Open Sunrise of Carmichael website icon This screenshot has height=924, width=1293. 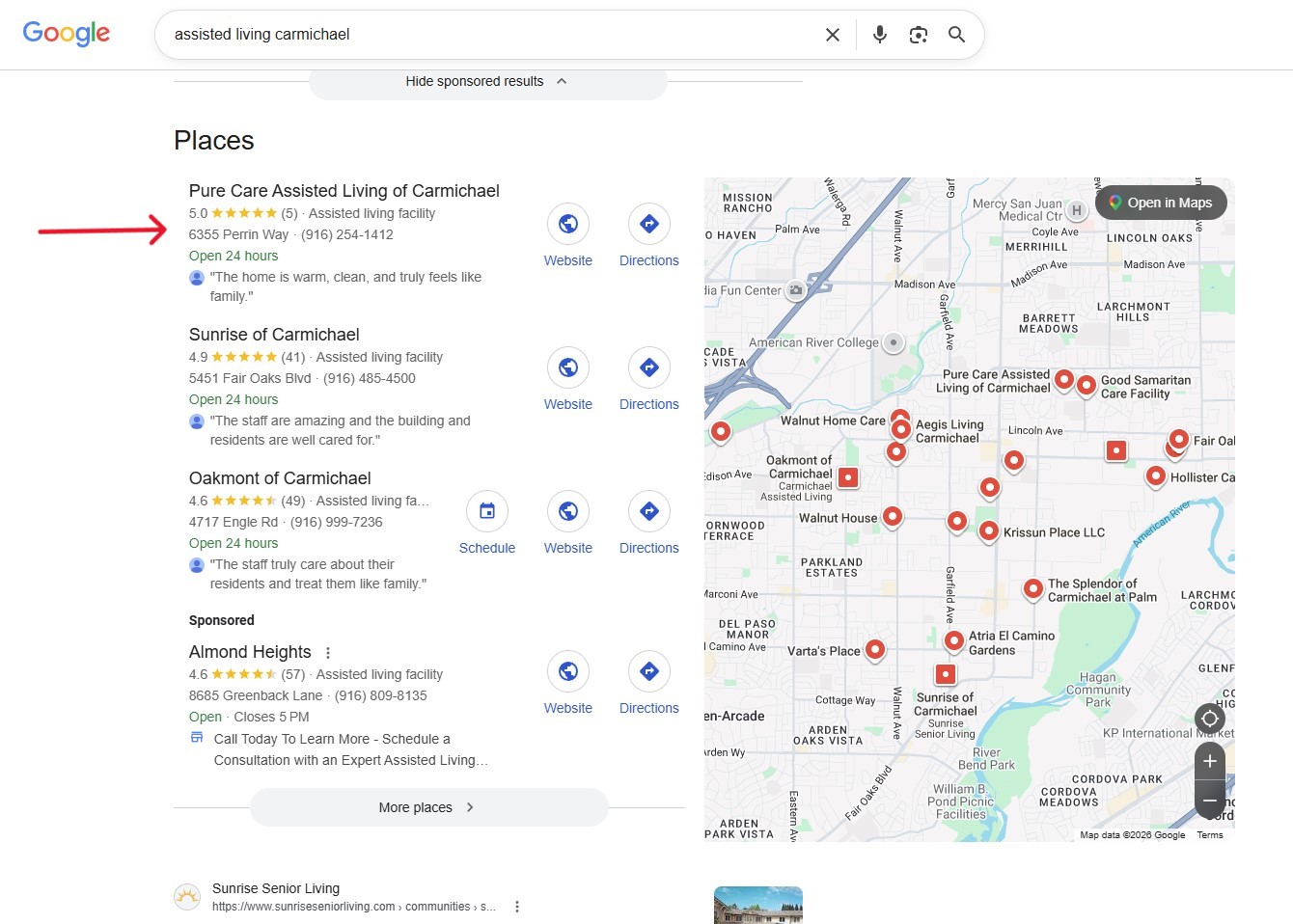568,367
